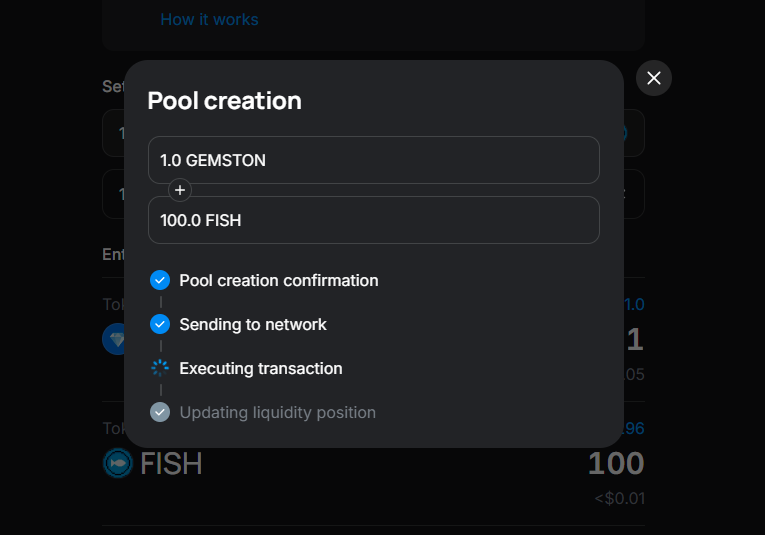Click the Executing transaction loading spinner
Screen dimensions: 765x535
pyautogui.click(x=160, y=368)
